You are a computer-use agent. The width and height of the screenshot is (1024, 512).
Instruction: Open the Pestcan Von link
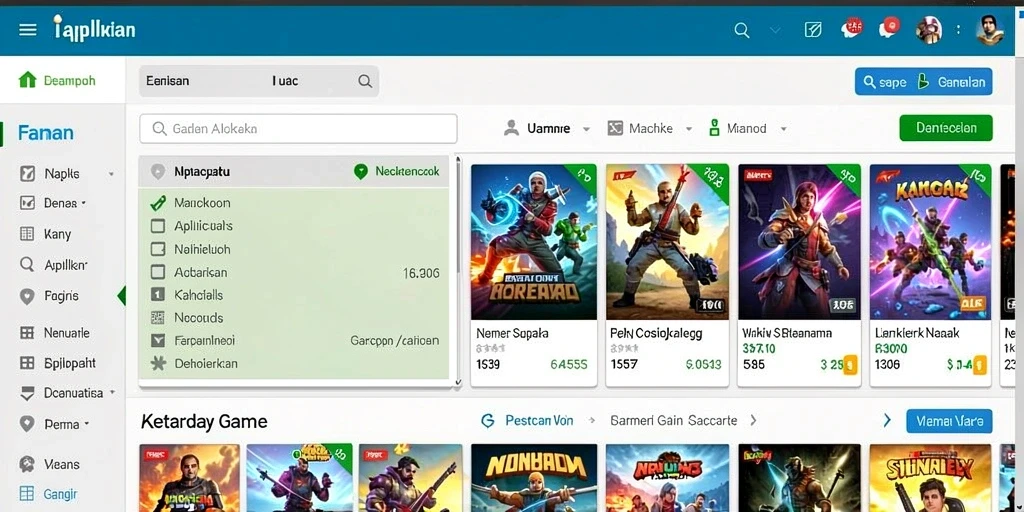pyautogui.click(x=539, y=421)
